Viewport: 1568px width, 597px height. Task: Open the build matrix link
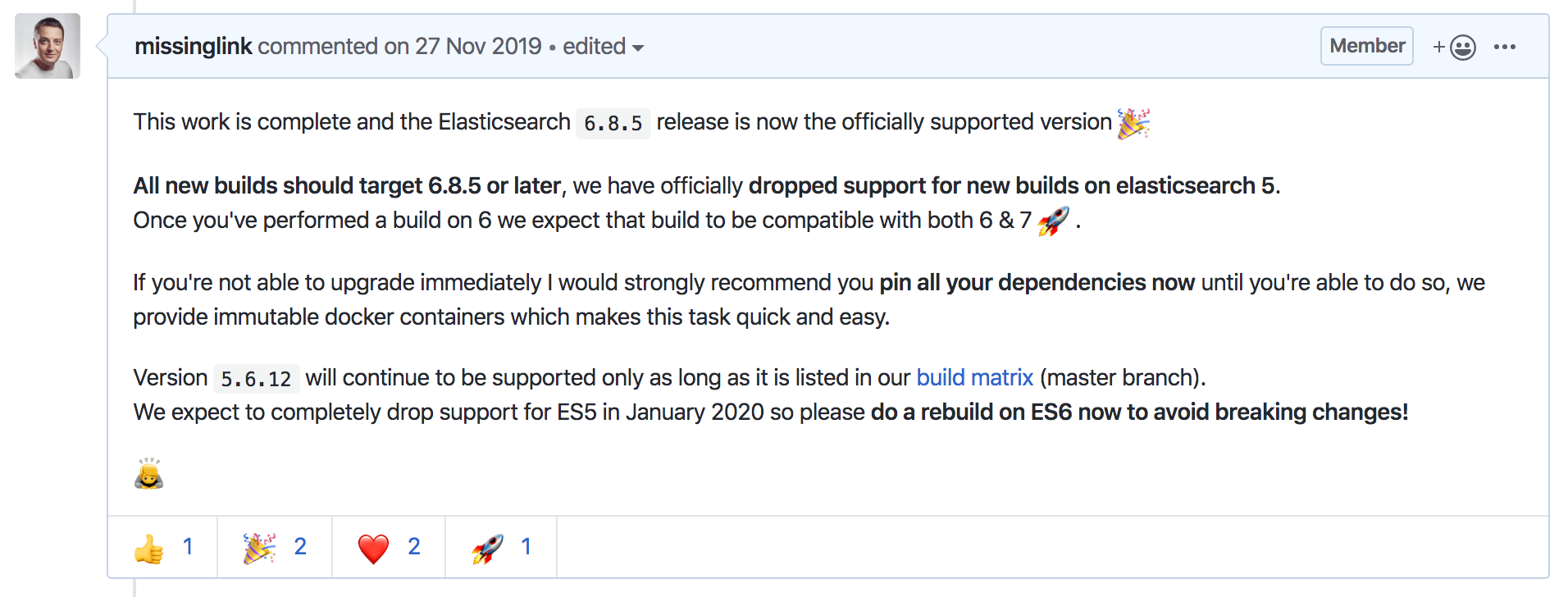pos(974,377)
